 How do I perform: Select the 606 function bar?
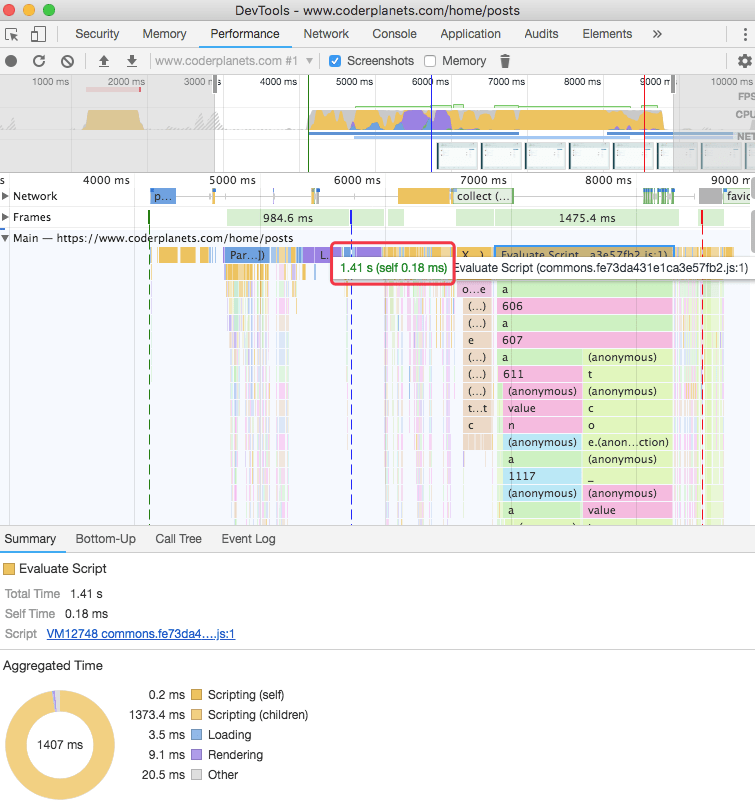click(x=584, y=306)
